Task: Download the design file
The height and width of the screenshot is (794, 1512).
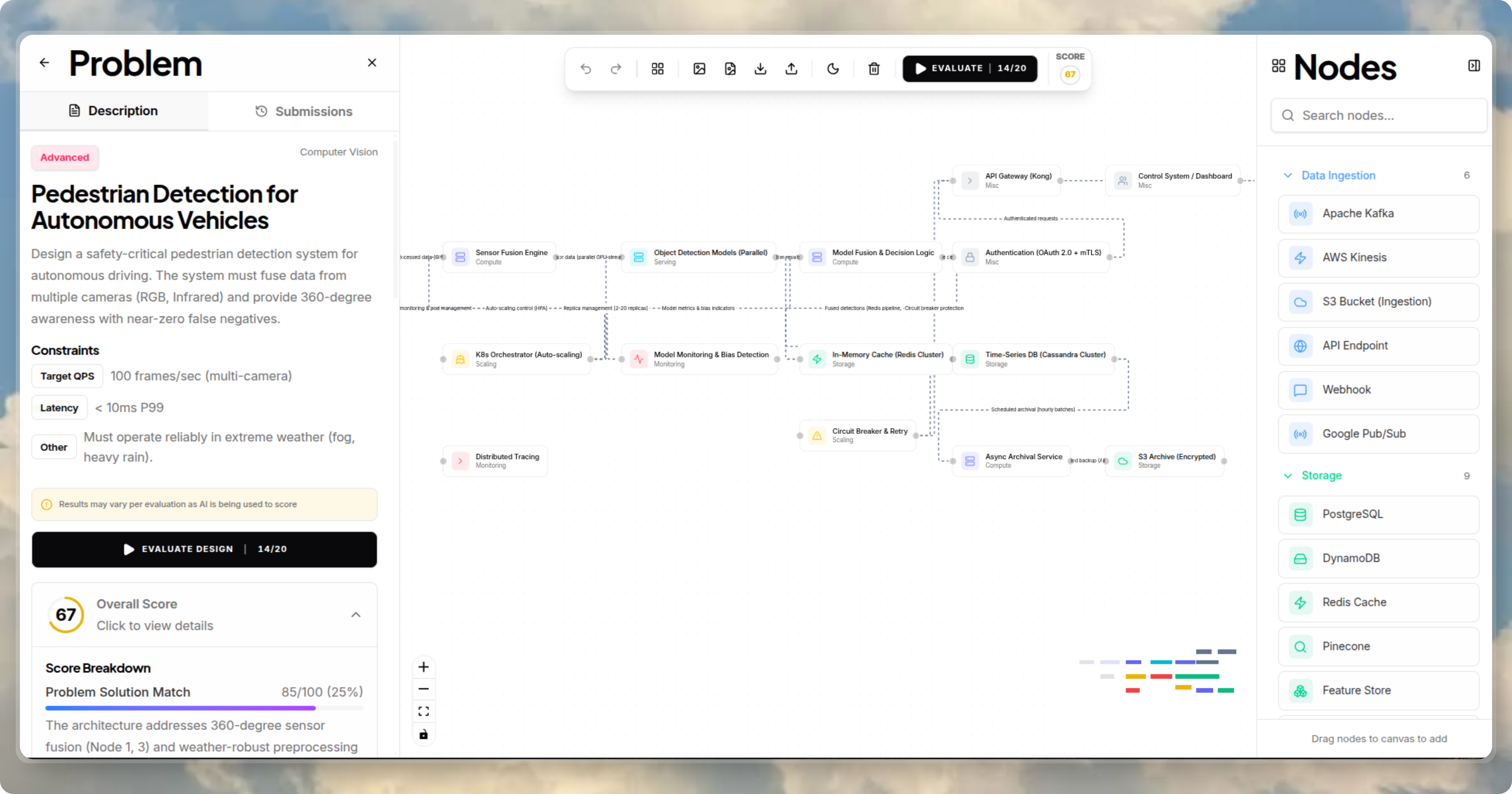Action: (x=760, y=69)
